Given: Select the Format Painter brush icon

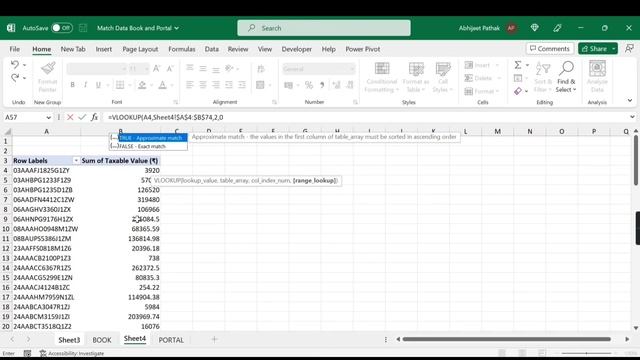Looking at the screenshot, I should [x=48, y=68].
